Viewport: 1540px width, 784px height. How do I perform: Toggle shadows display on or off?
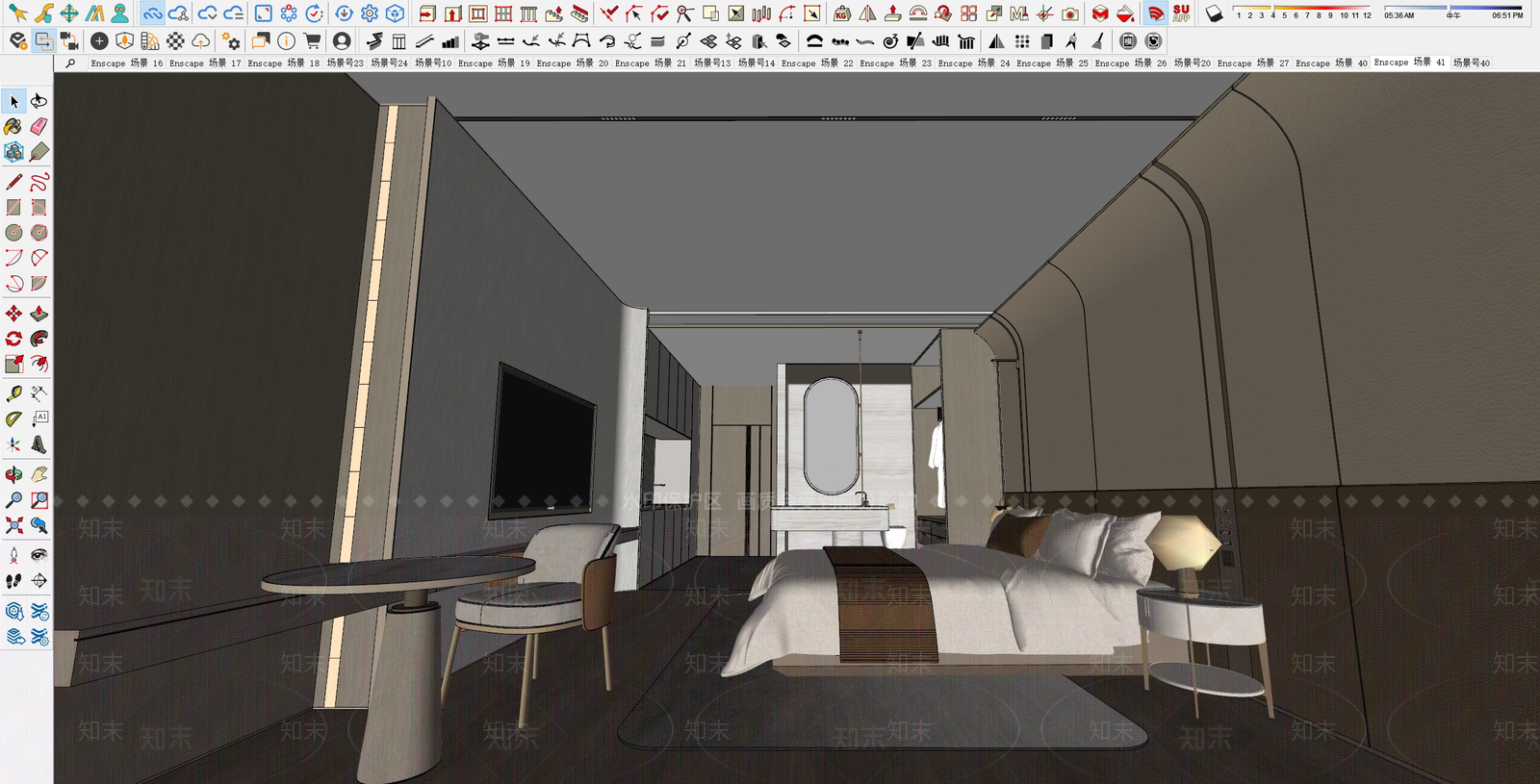(x=1215, y=13)
